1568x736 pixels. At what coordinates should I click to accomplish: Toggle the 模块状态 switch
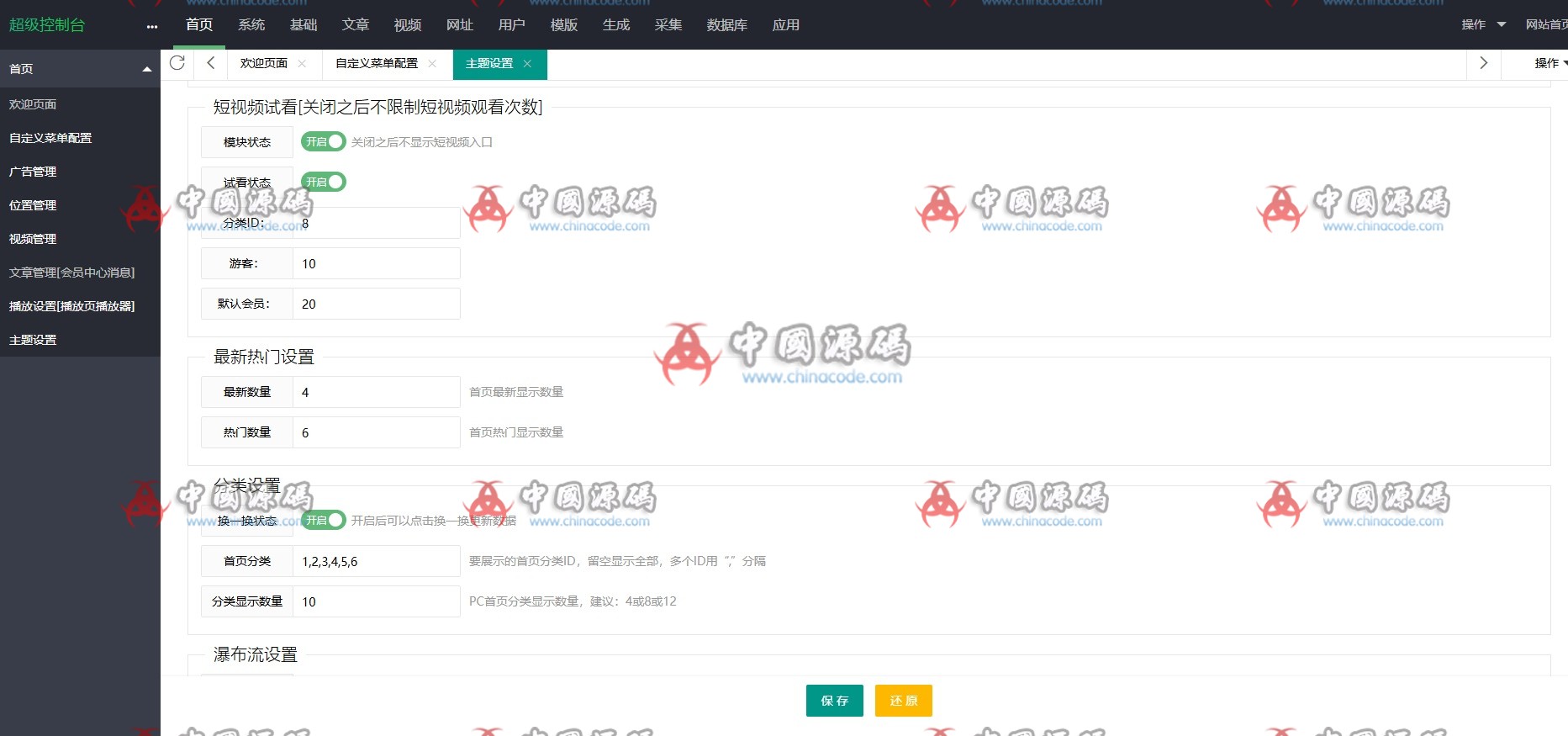pyautogui.click(x=324, y=141)
